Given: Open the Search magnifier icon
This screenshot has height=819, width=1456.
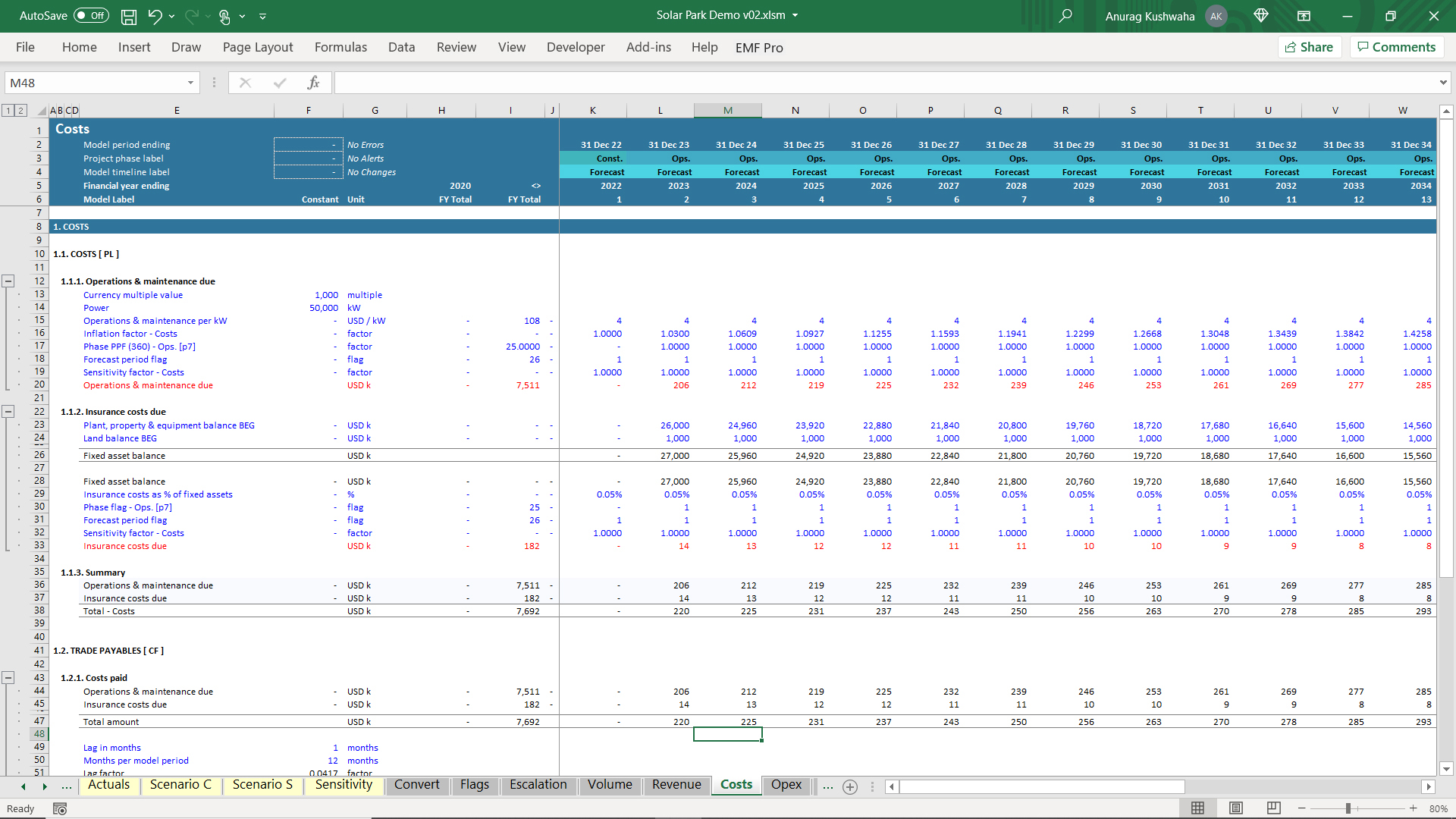Looking at the screenshot, I should pyautogui.click(x=1065, y=16).
